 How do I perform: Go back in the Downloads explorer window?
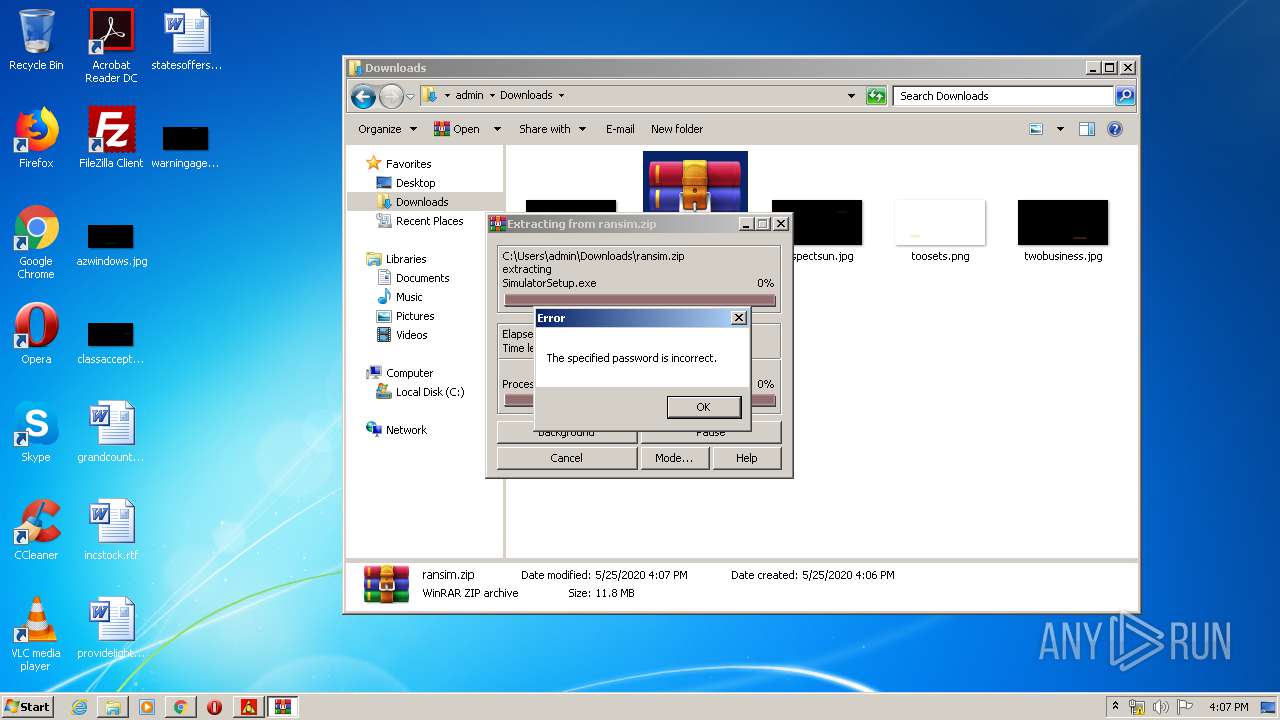point(363,96)
